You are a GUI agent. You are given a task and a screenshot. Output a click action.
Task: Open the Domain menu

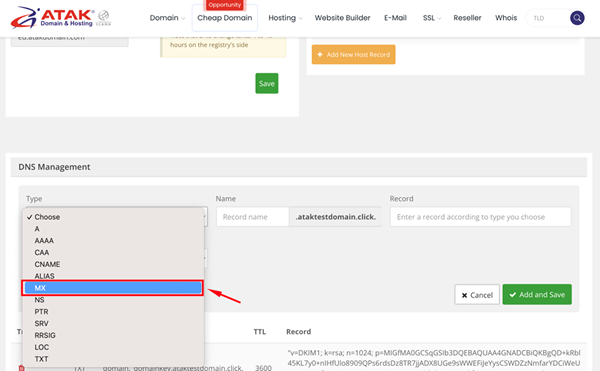click(167, 18)
